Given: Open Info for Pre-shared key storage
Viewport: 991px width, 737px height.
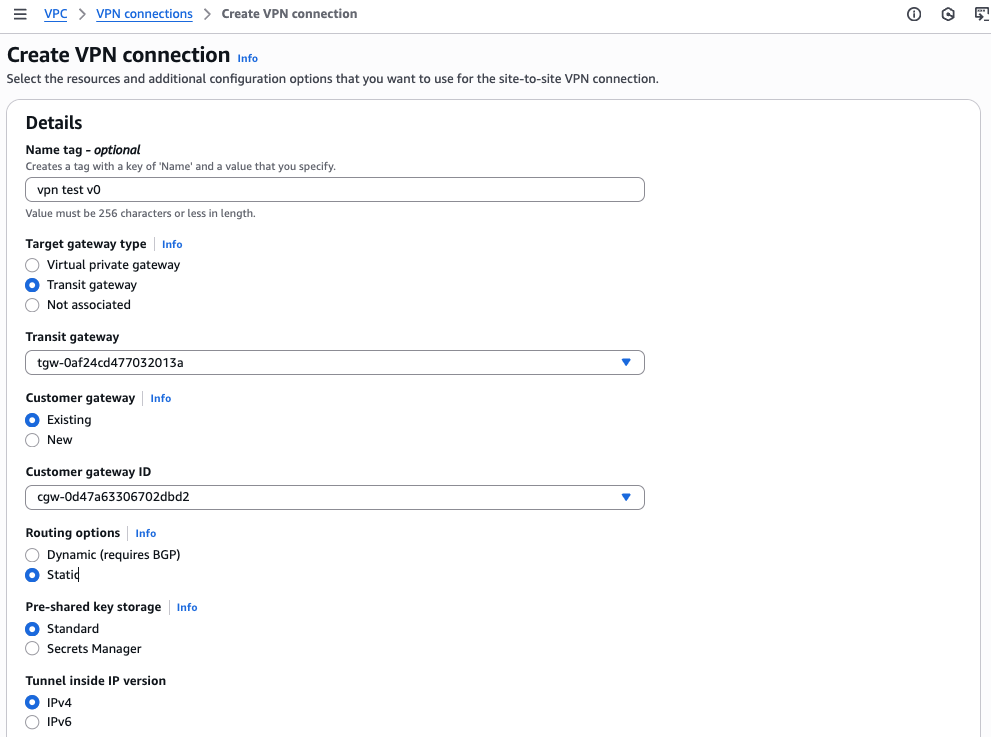Looking at the screenshot, I should [187, 607].
